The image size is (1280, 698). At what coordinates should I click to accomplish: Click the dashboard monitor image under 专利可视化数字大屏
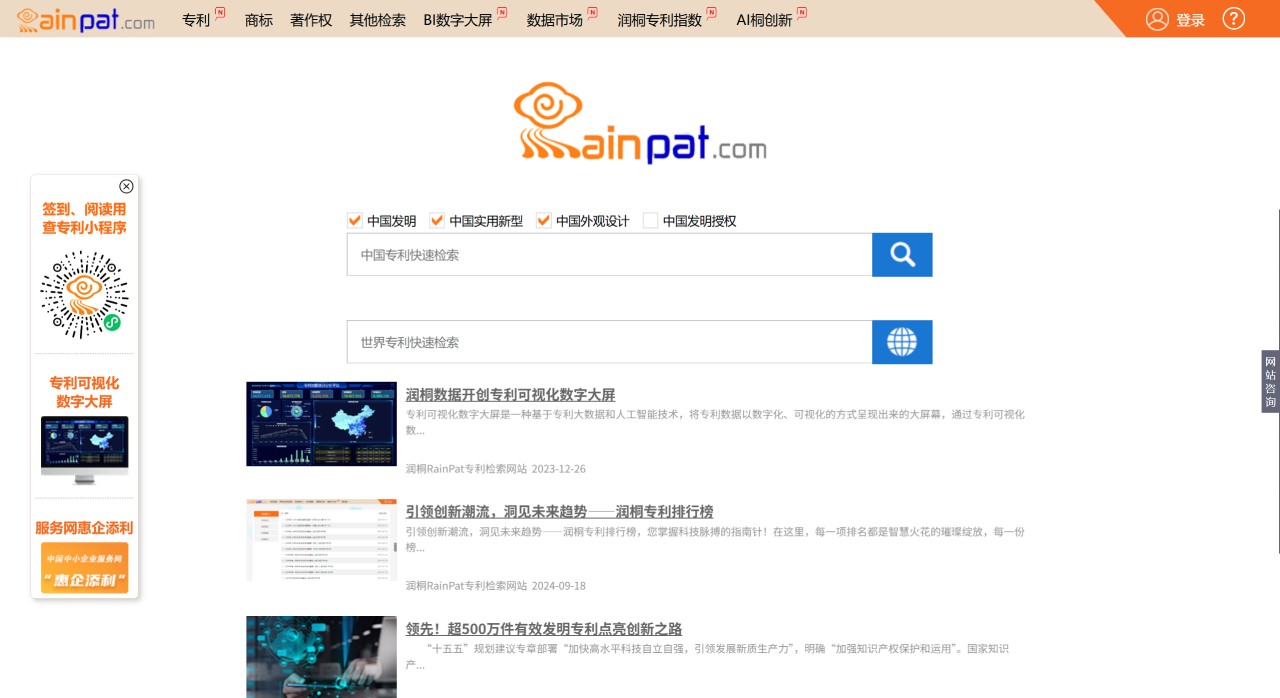click(x=84, y=446)
